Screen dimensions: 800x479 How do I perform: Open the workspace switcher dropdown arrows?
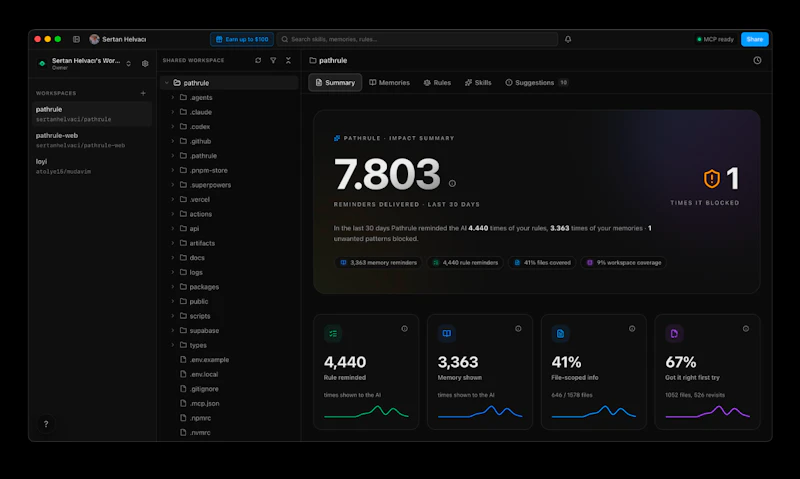[129, 64]
